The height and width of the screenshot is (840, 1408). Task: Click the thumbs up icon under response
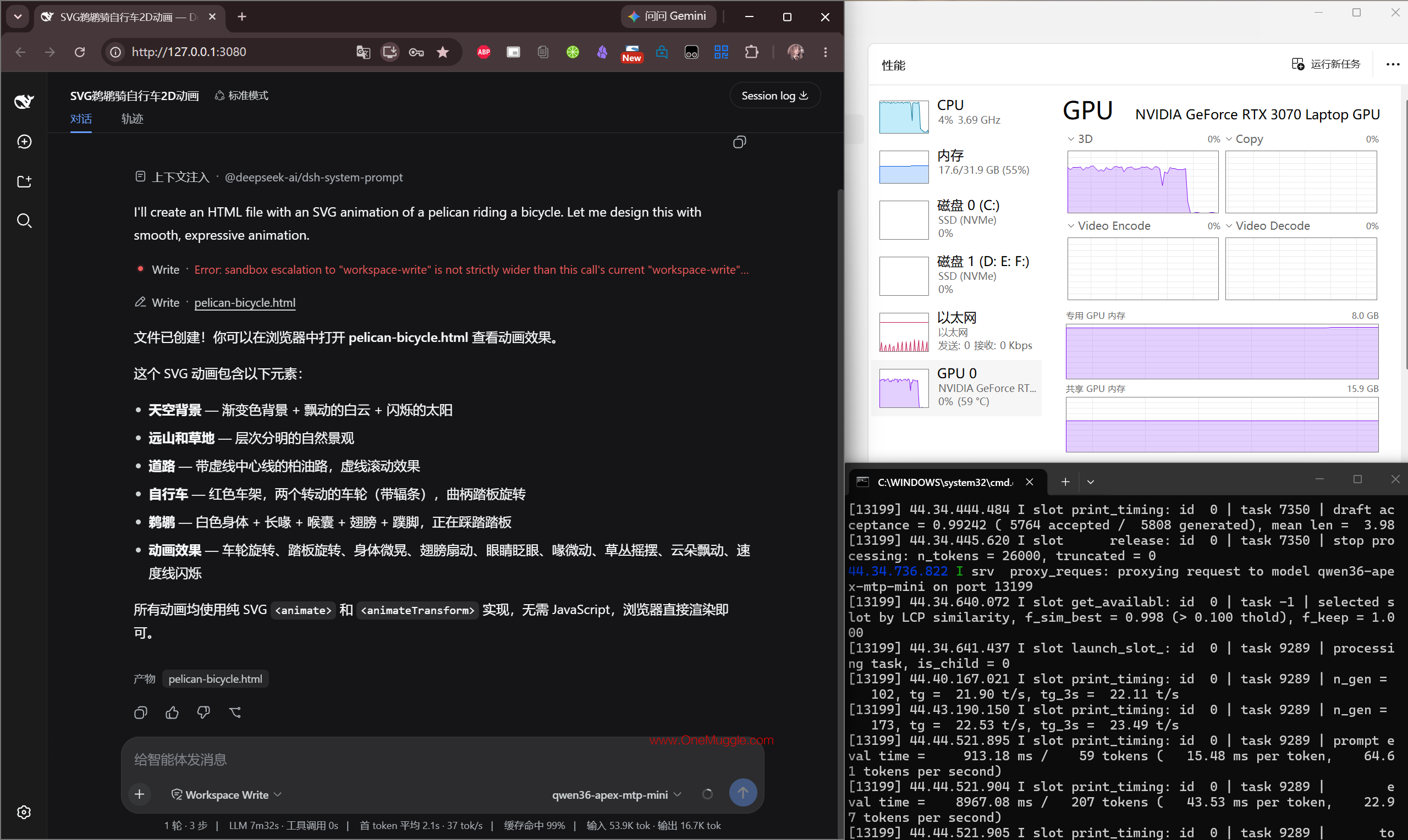[x=172, y=712]
